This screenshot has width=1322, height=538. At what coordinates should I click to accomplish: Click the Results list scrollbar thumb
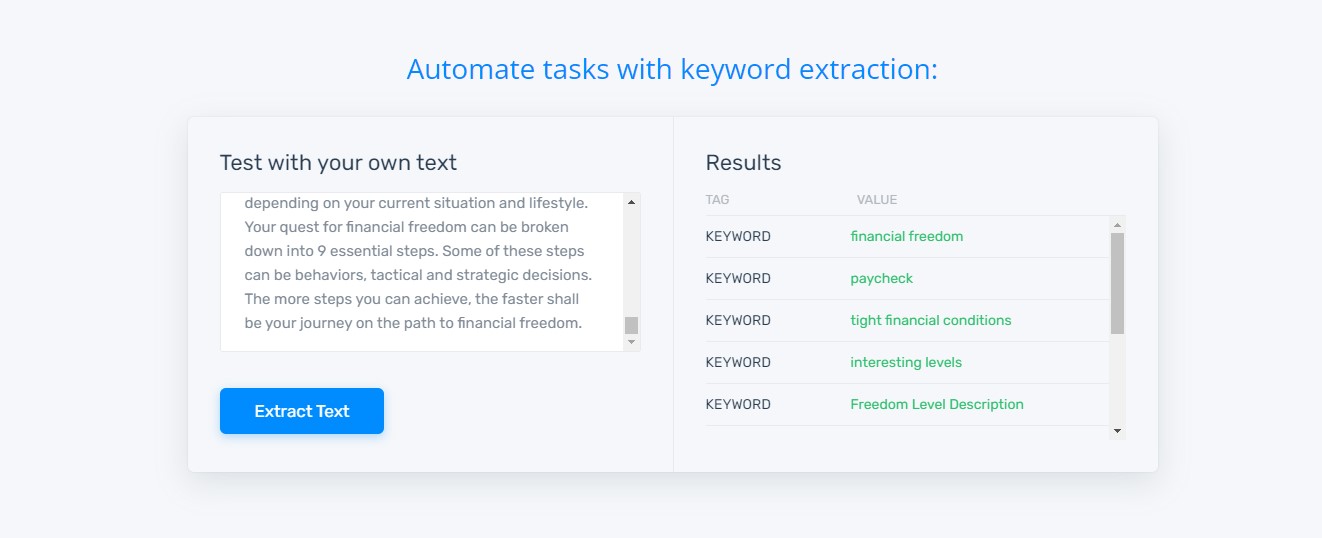click(x=1118, y=283)
